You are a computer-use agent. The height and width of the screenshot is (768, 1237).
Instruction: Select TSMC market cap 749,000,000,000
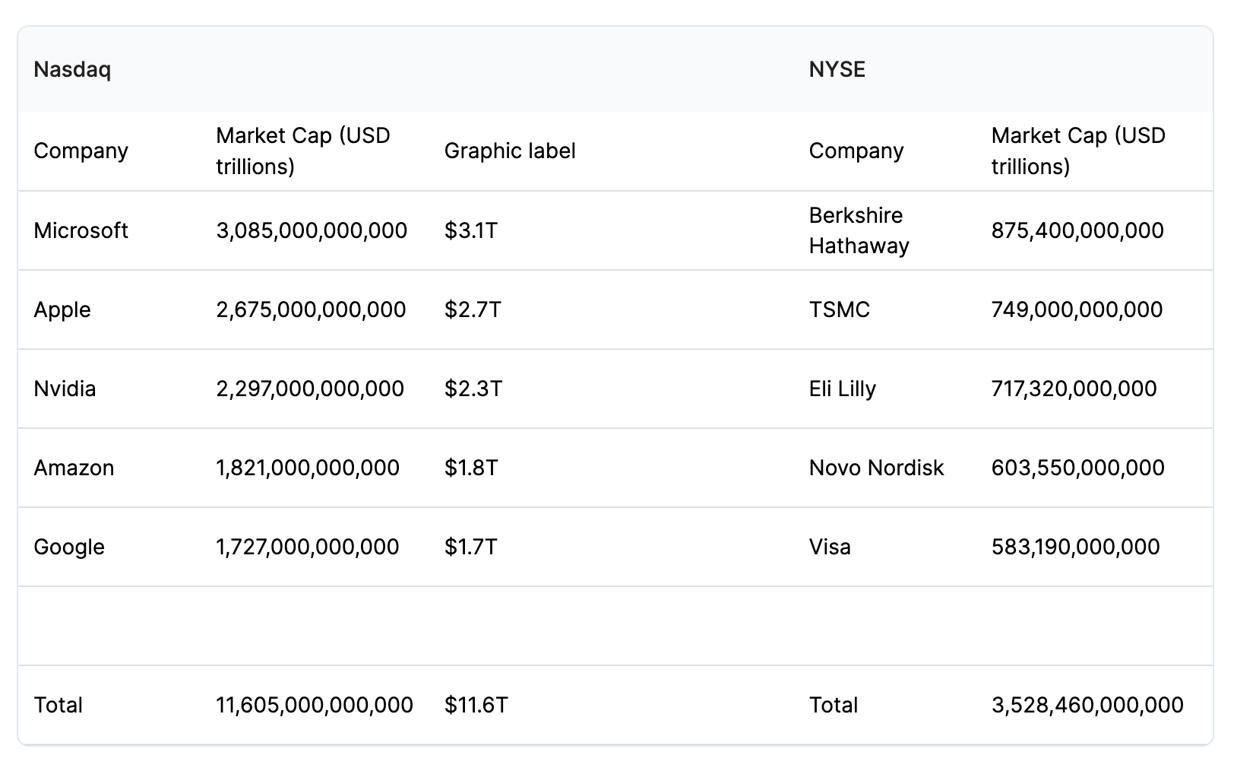click(1077, 310)
